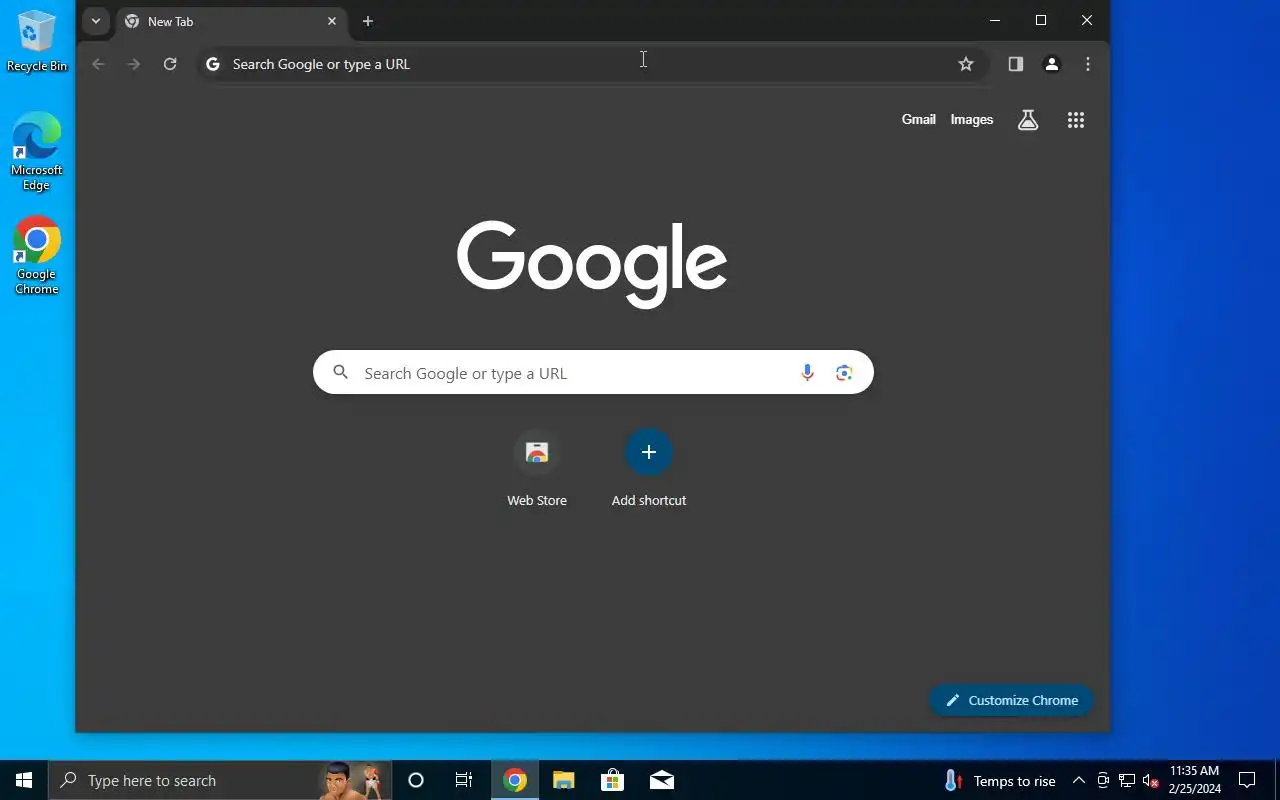The image size is (1280, 800).
Task: Open the Web Store shortcut
Action: click(537, 470)
